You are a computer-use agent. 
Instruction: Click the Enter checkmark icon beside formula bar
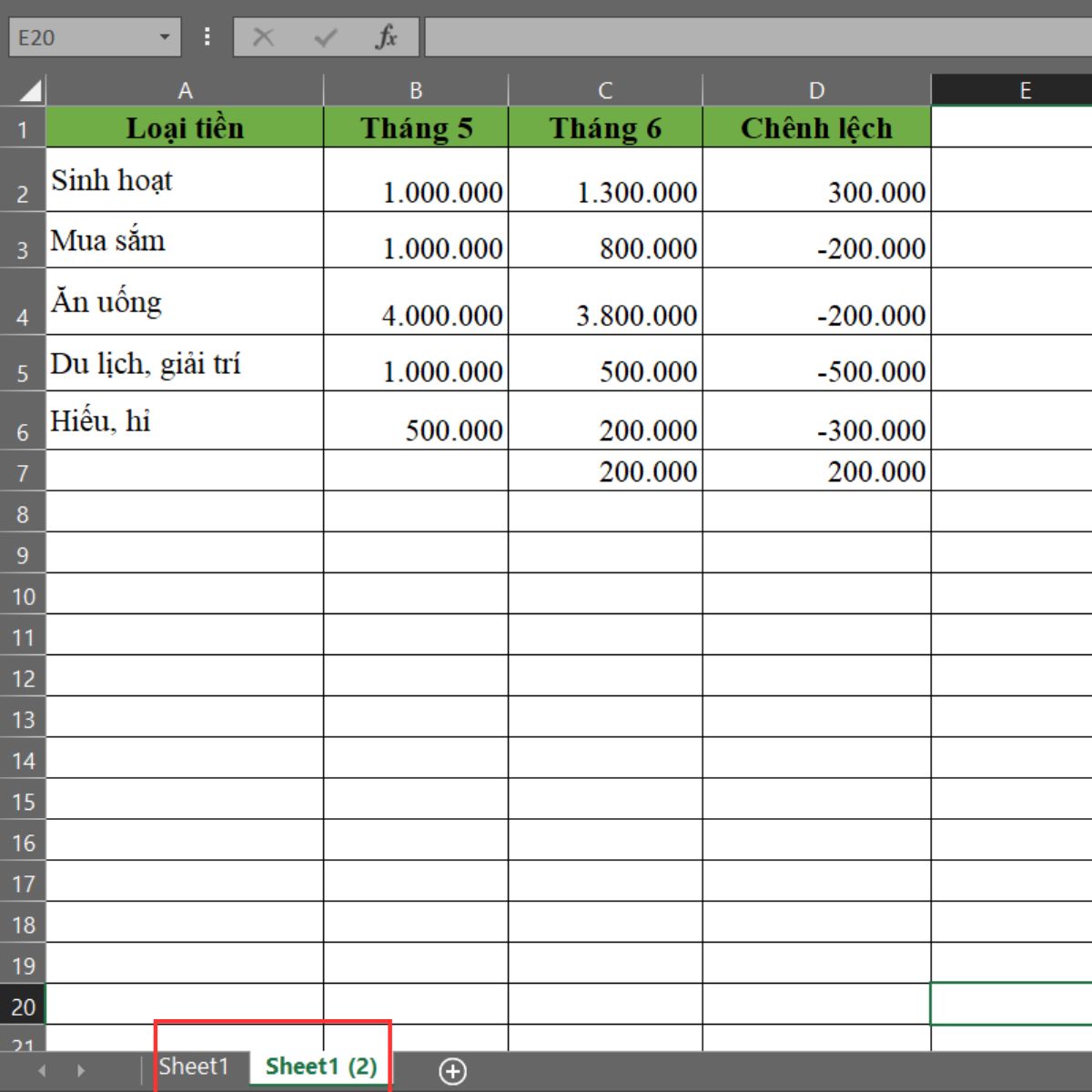[x=324, y=37]
